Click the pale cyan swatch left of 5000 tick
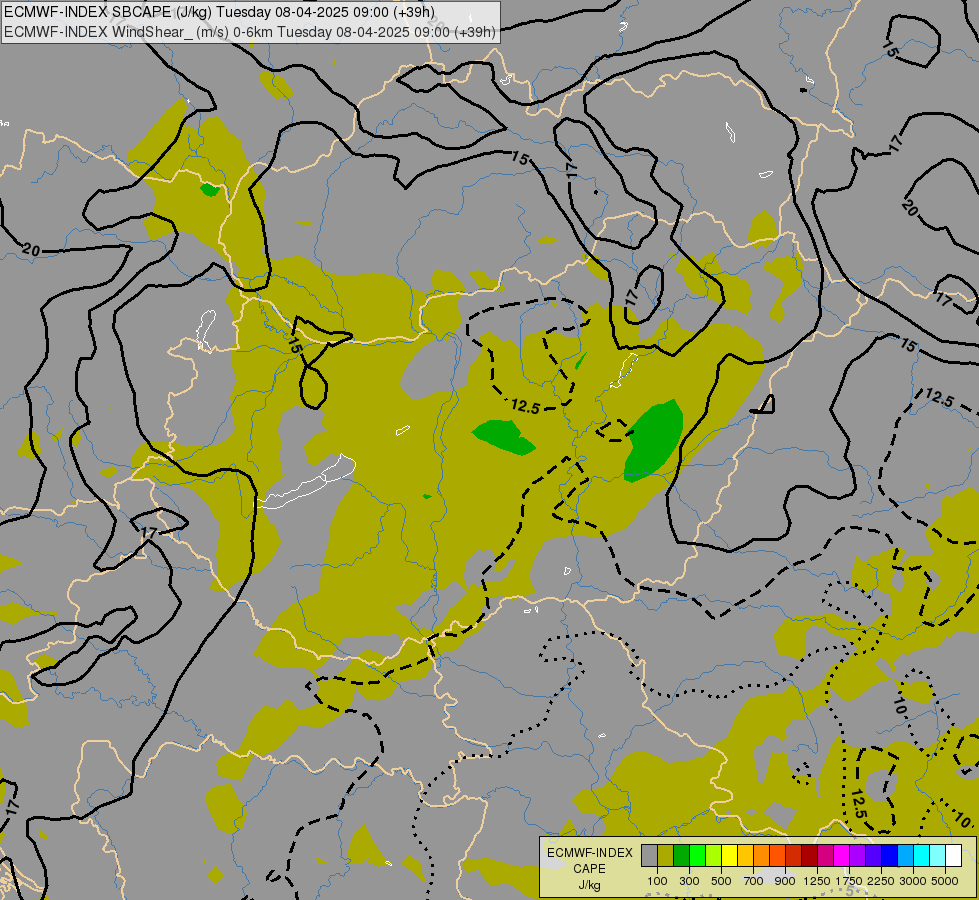This screenshot has width=979, height=900. coord(937,855)
